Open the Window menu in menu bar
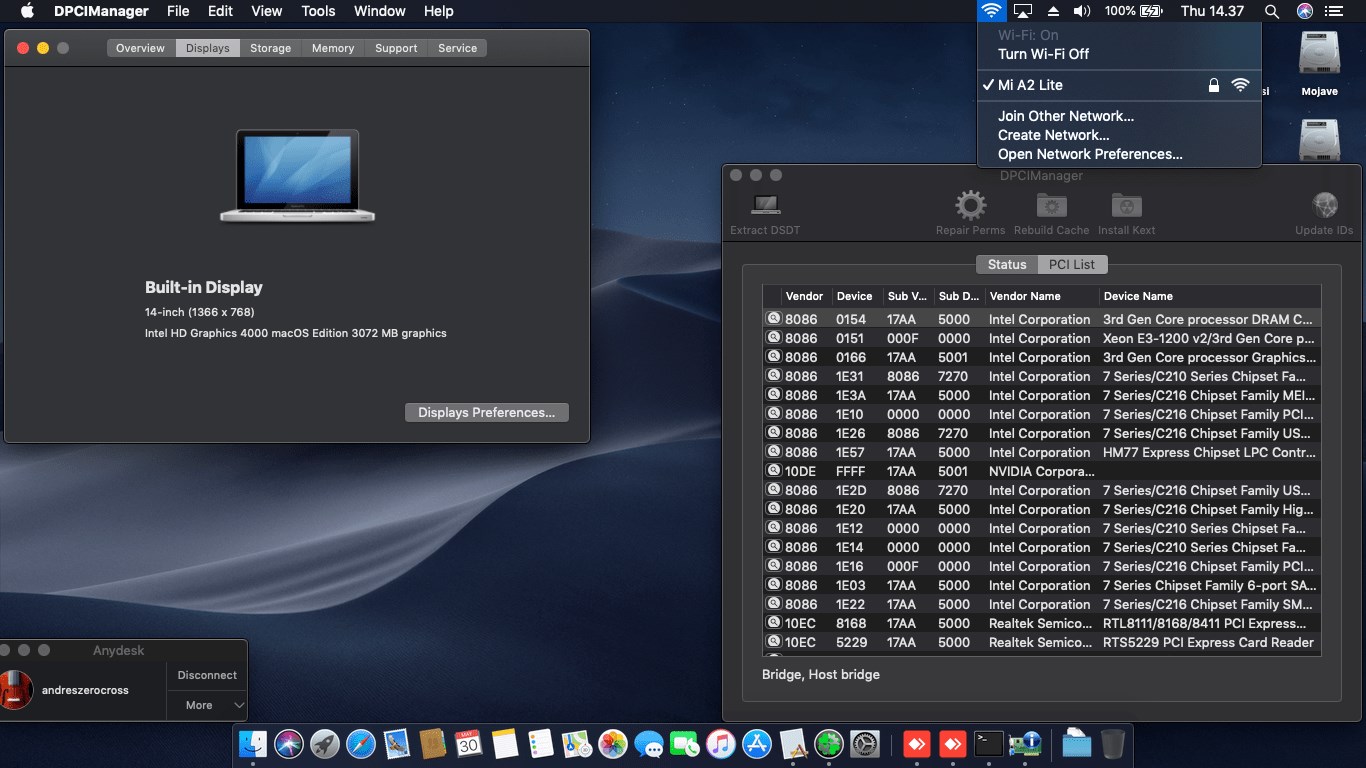Image resolution: width=1366 pixels, height=768 pixels. pos(379,11)
